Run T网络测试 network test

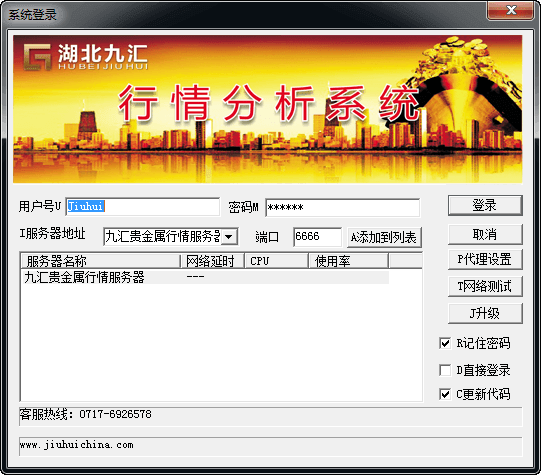click(485, 286)
